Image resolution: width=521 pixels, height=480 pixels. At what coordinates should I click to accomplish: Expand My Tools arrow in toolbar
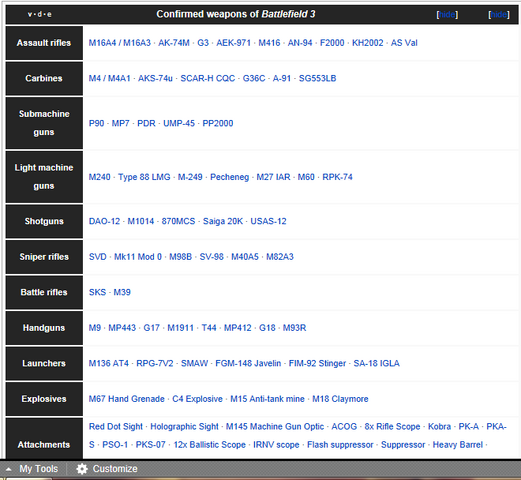click(x=9, y=469)
